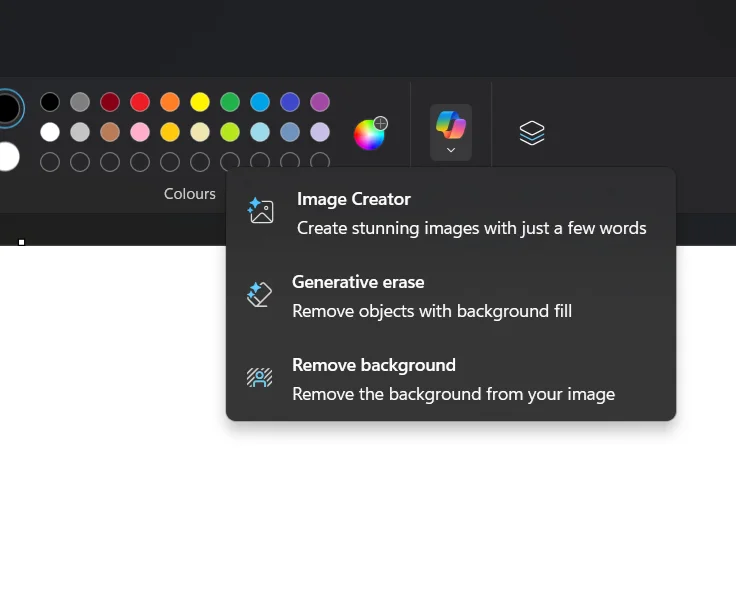The image size is (736, 606).
Task: Select the brown colour swatch
Action: point(110,132)
